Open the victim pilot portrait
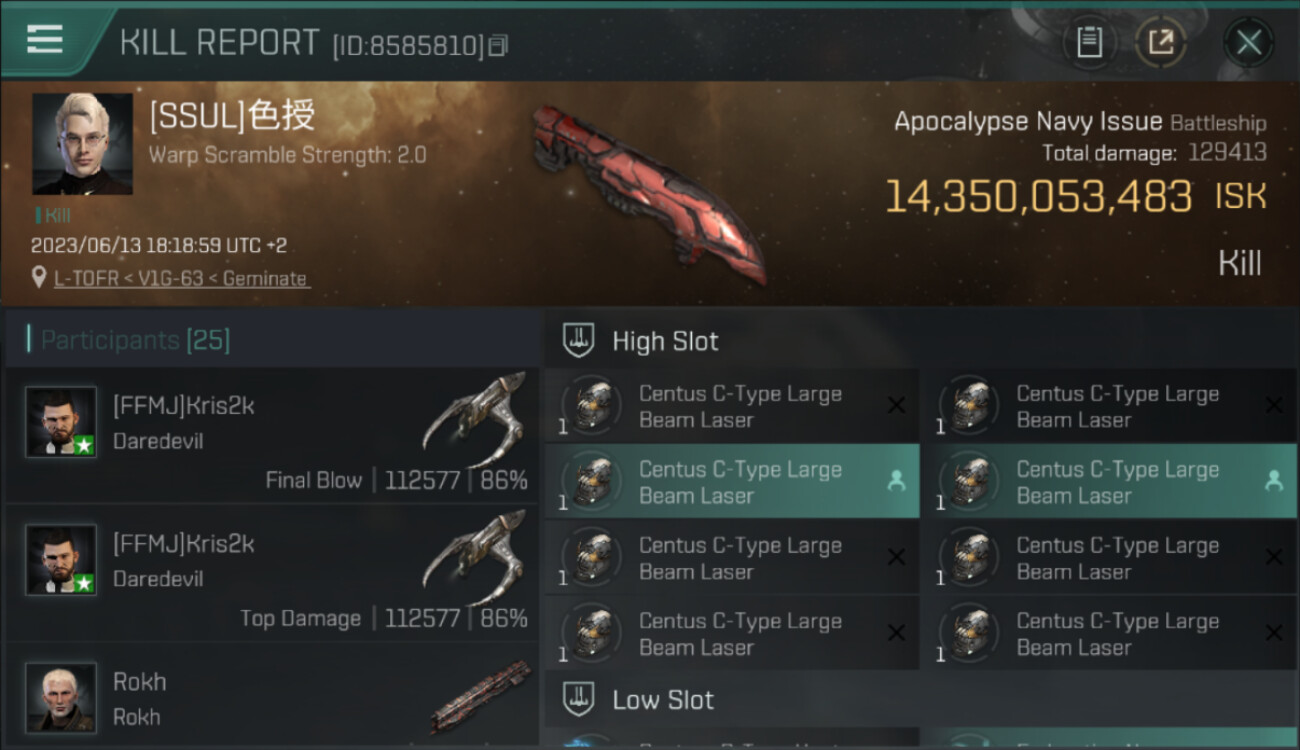The width and height of the screenshot is (1300, 750). [x=82, y=144]
